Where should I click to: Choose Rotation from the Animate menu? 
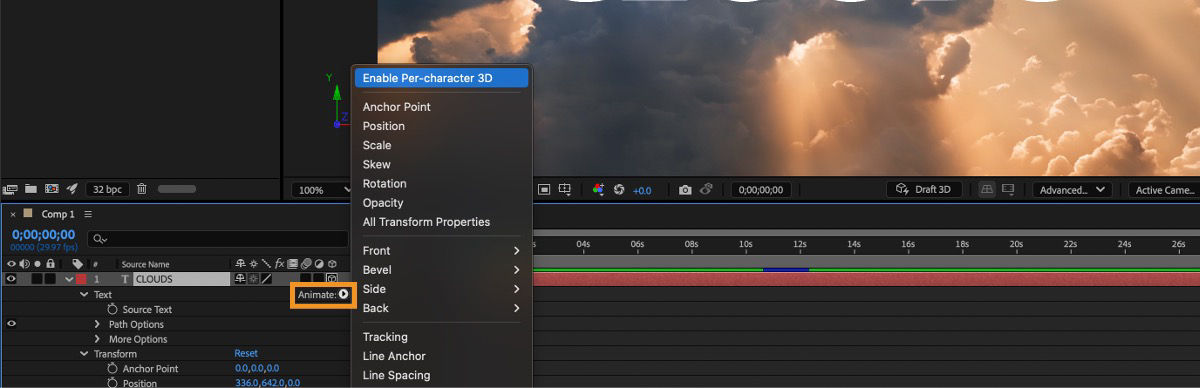(385, 184)
